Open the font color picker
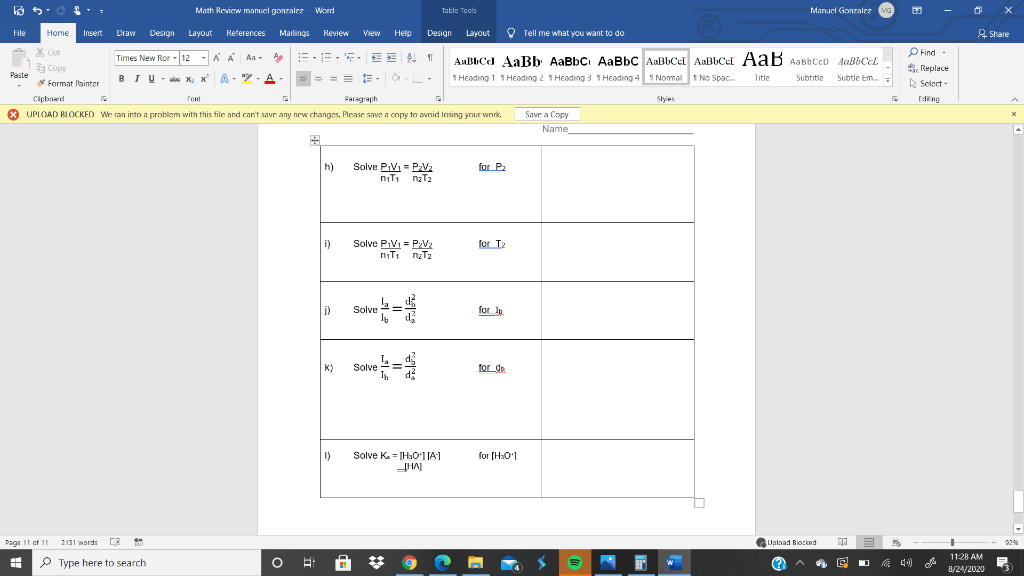This screenshot has height=576, width=1024. click(281, 78)
